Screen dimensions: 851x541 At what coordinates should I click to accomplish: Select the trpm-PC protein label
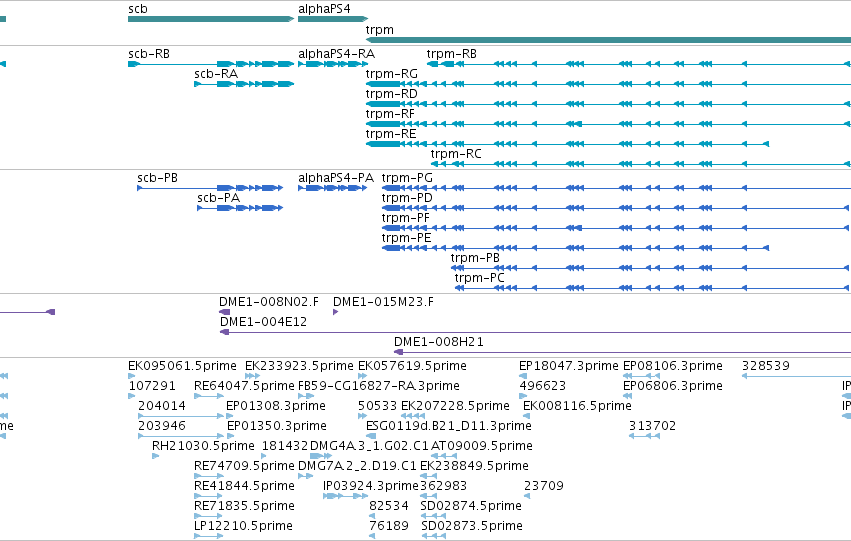[x=480, y=278]
